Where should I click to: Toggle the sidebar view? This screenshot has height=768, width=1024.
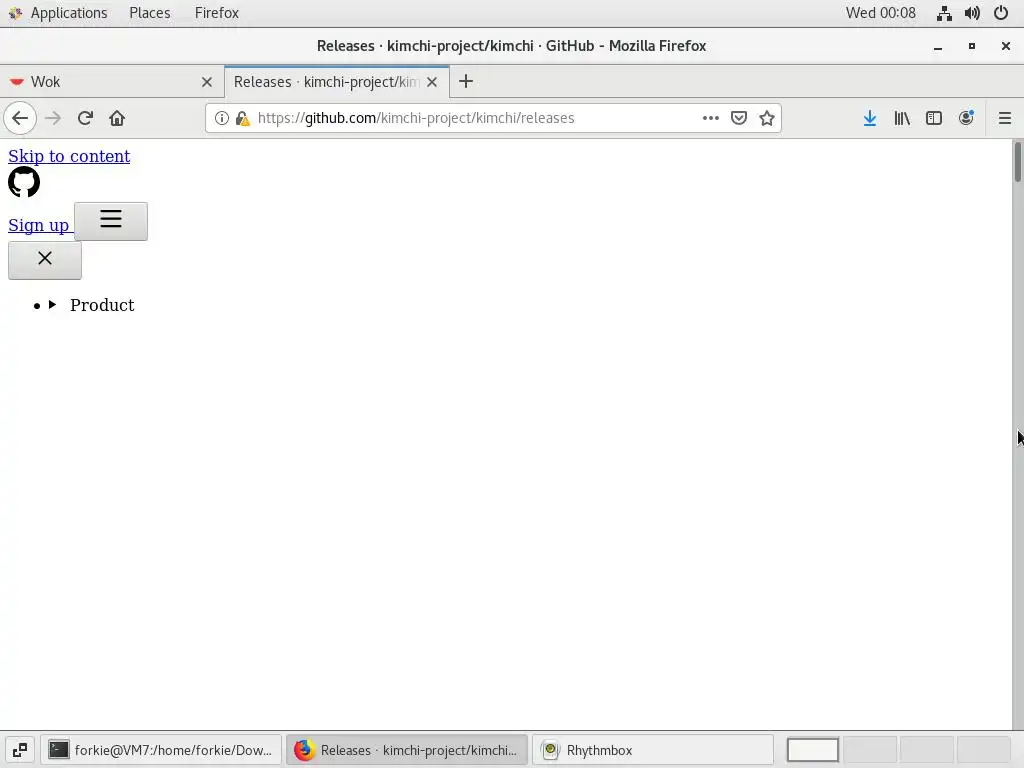pos(934,118)
